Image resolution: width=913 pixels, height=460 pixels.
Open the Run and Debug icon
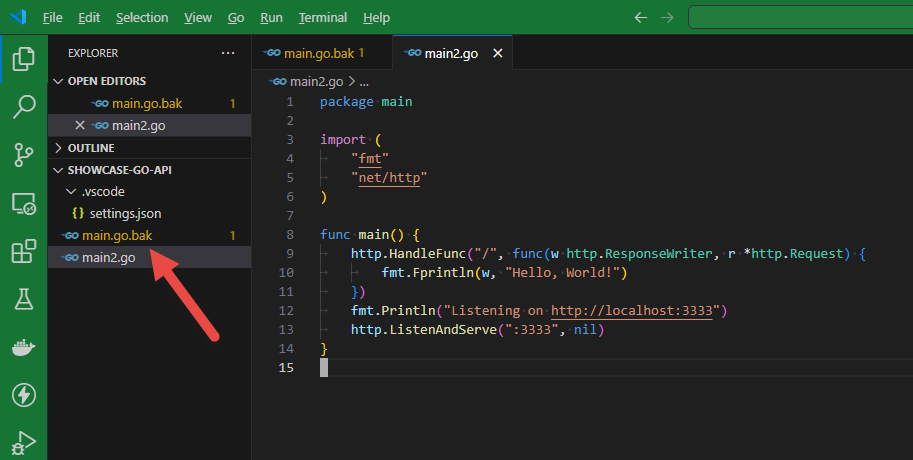tap(23, 443)
